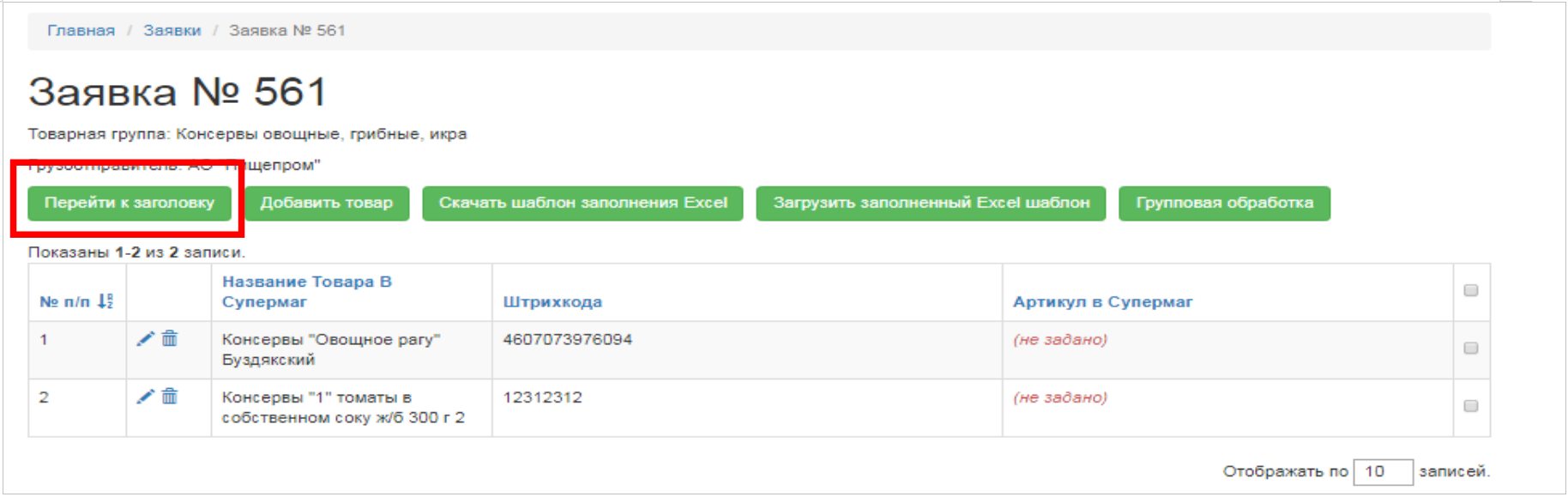The height and width of the screenshot is (497, 1568).
Task: Check the checkbox for row 1
Action: coord(1470,349)
